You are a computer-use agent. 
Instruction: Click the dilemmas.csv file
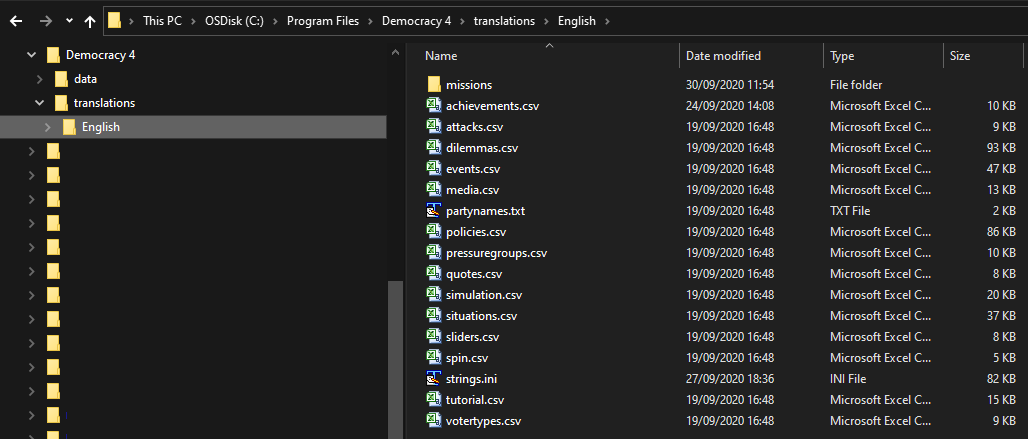click(482, 147)
